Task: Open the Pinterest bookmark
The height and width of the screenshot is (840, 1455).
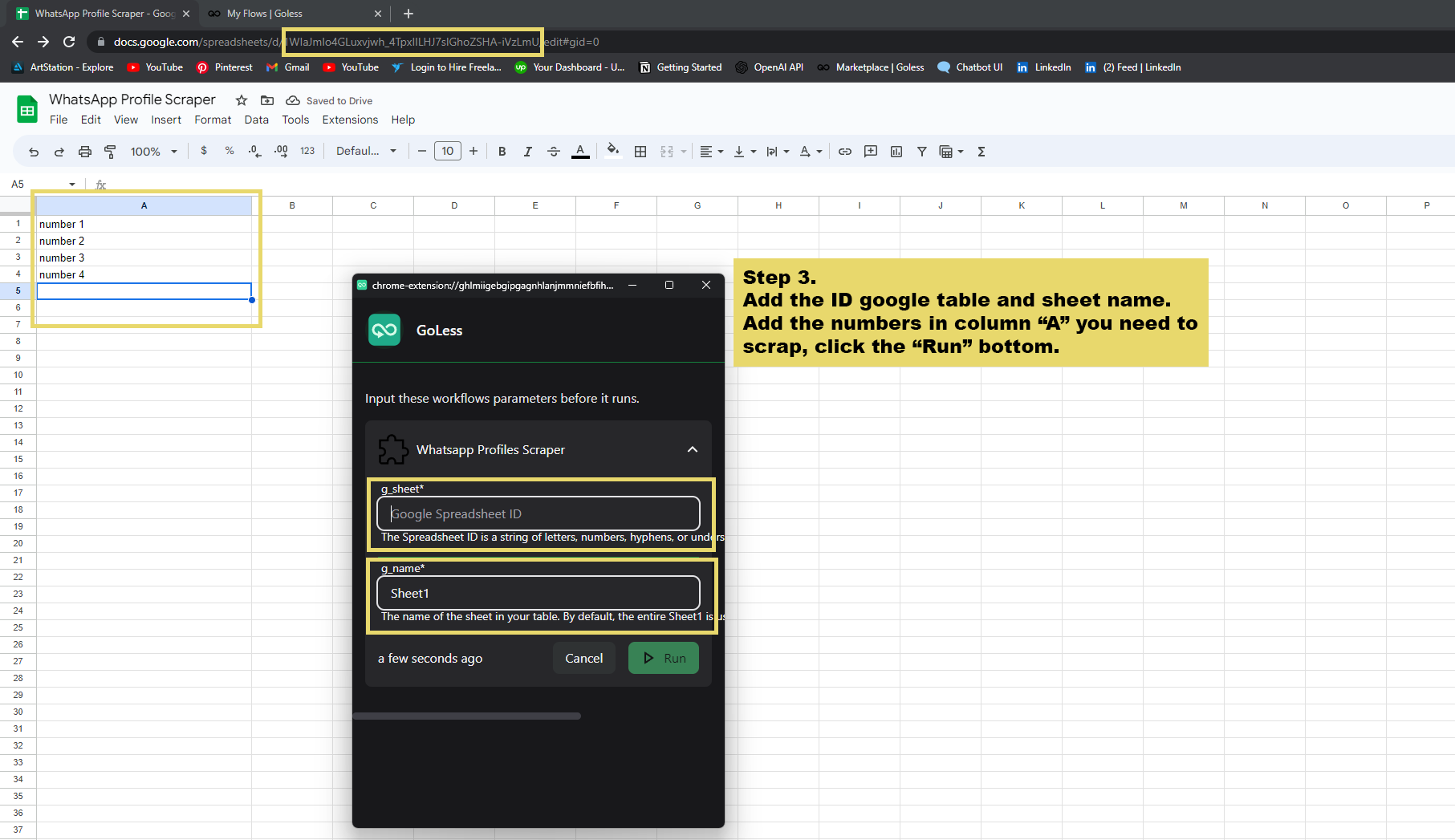Action: pos(225,67)
